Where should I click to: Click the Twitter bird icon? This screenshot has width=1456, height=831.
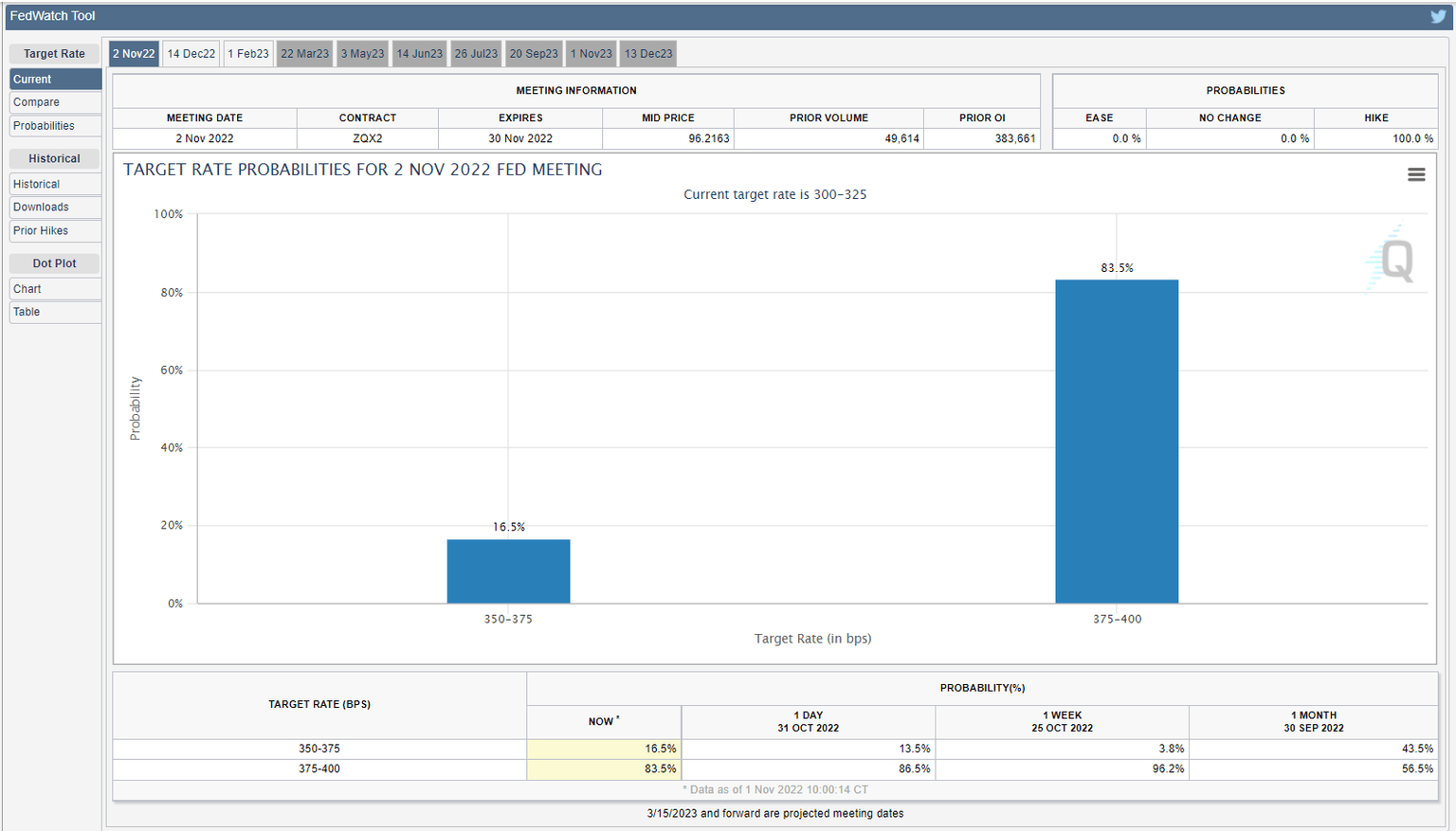1438,16
